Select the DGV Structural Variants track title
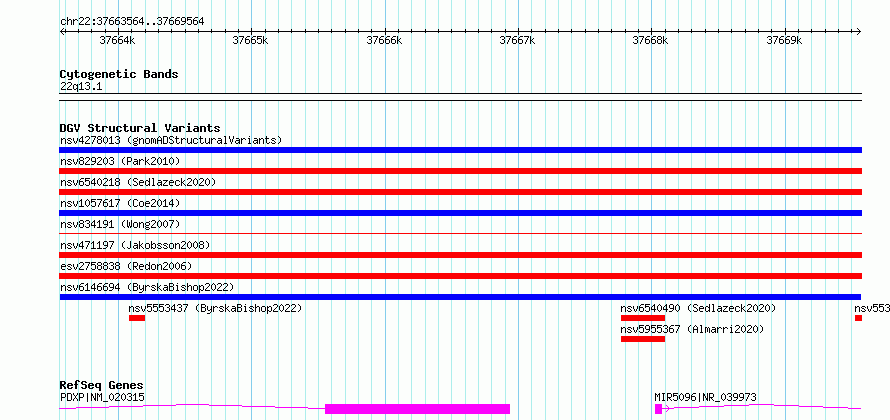 point(140,128)
